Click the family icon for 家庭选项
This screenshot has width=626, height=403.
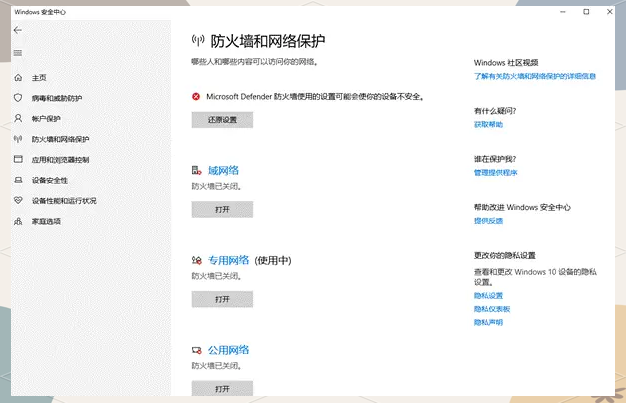18,221
